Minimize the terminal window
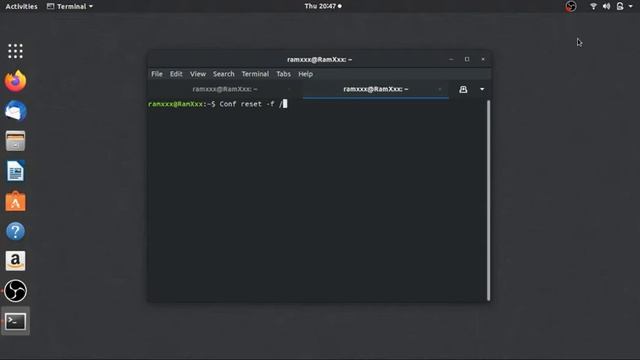Screen dimensions: 640x360 (451, 59)
